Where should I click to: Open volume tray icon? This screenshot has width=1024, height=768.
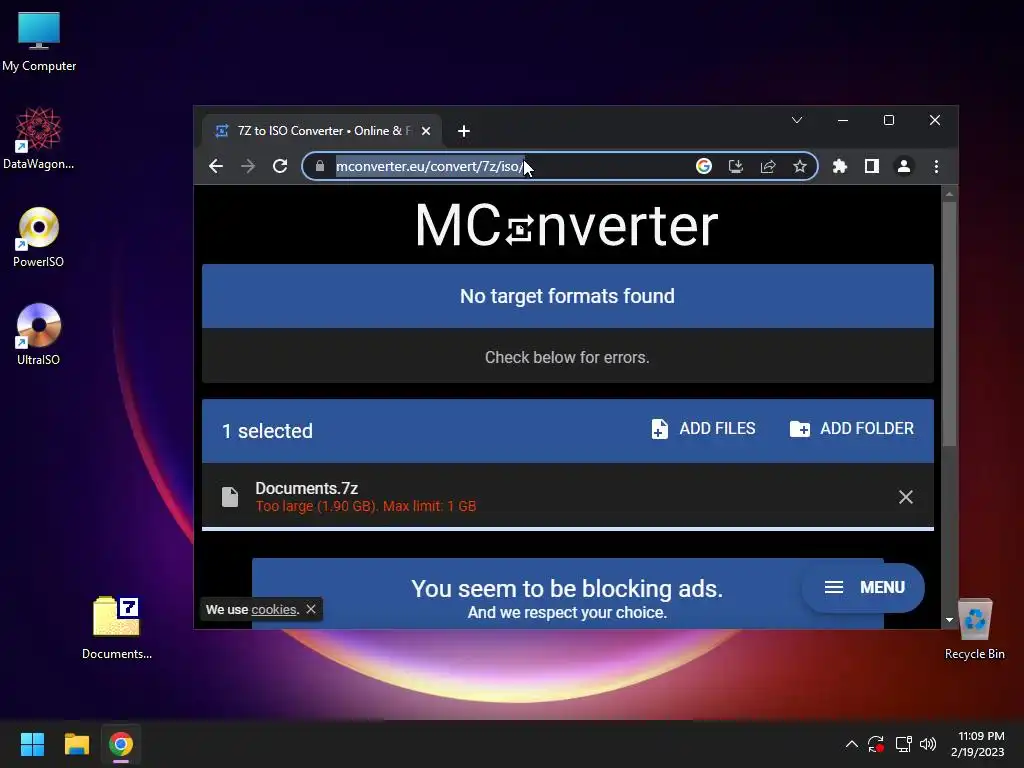click(927, 744)
